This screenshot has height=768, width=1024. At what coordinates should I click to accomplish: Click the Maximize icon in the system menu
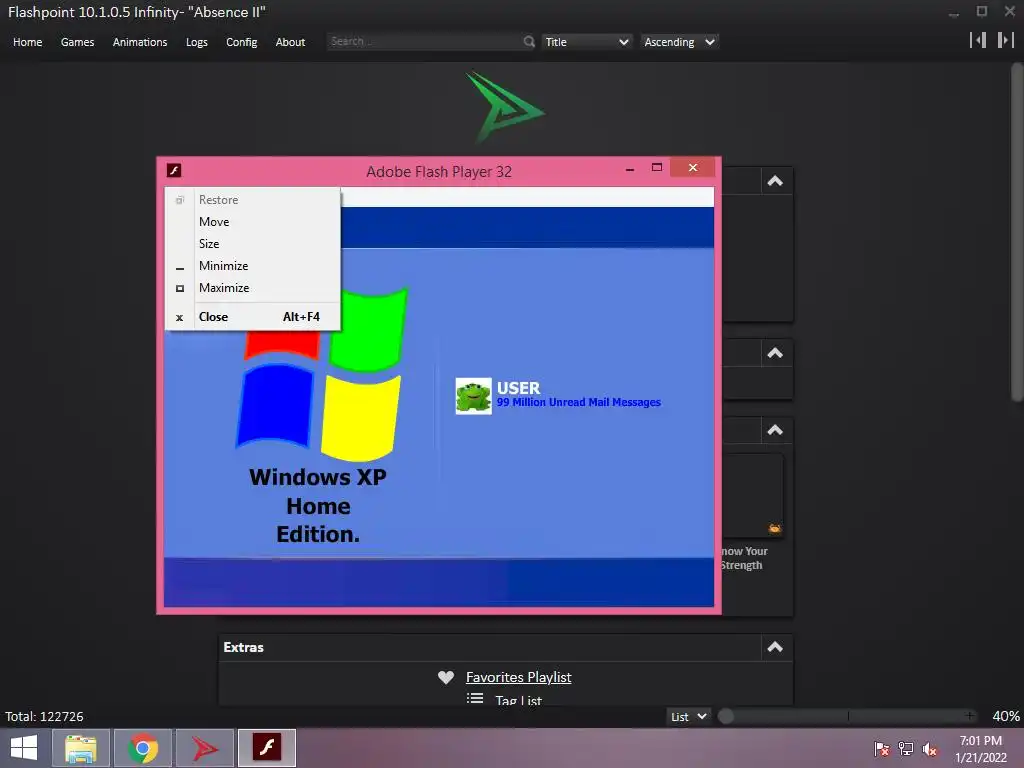(x=180, y=288)
